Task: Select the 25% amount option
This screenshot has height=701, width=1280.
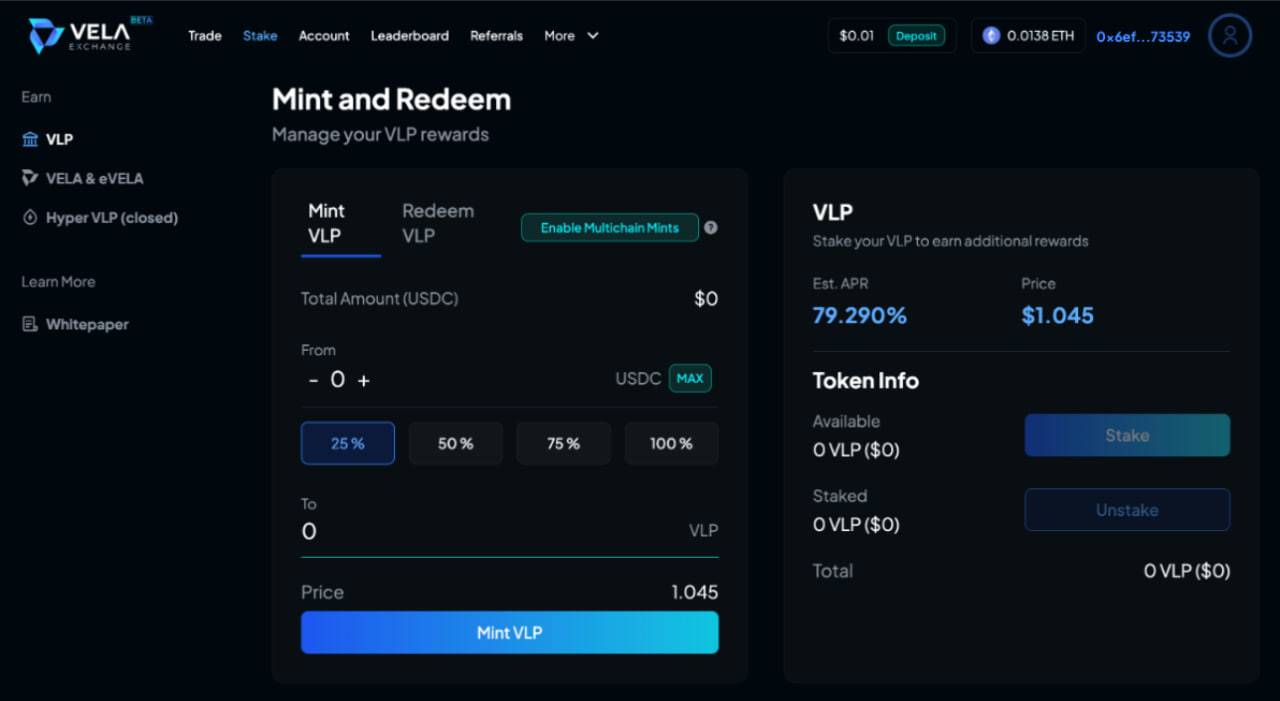Action: pos(348,443)
